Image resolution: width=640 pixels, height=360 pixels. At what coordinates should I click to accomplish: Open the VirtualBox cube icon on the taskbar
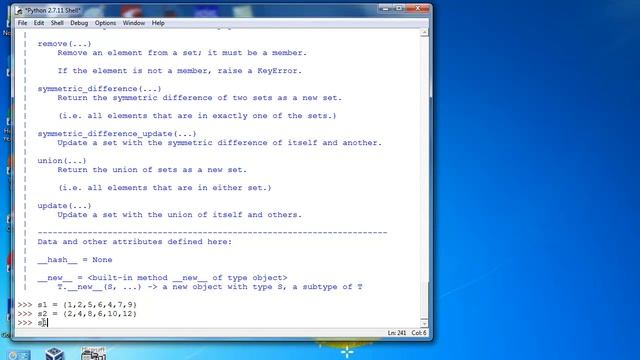pos(54,354)
